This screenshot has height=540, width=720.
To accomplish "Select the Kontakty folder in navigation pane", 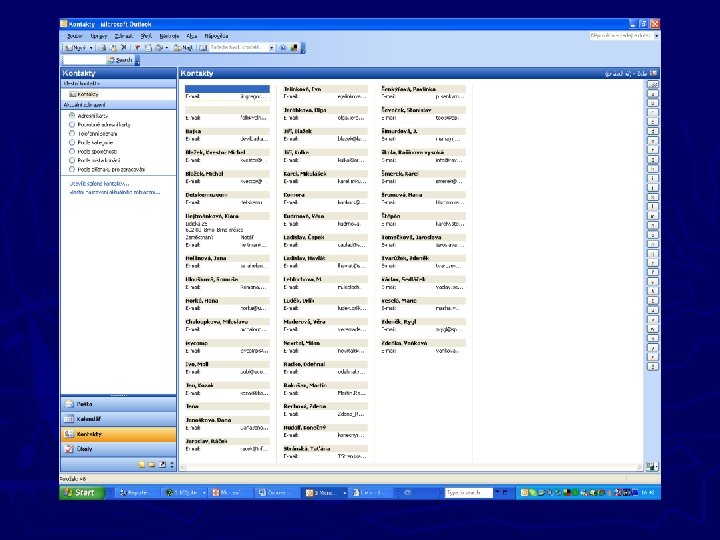I will pyautogui.click(x=84, y=94).
